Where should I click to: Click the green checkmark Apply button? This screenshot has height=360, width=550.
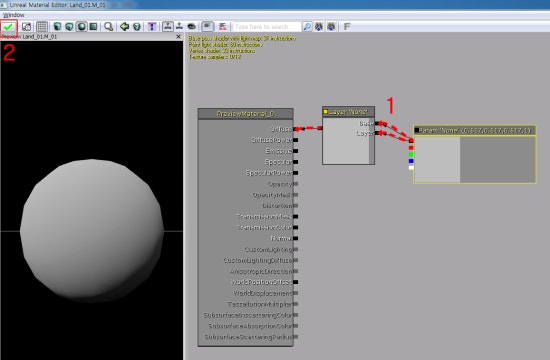8,27
